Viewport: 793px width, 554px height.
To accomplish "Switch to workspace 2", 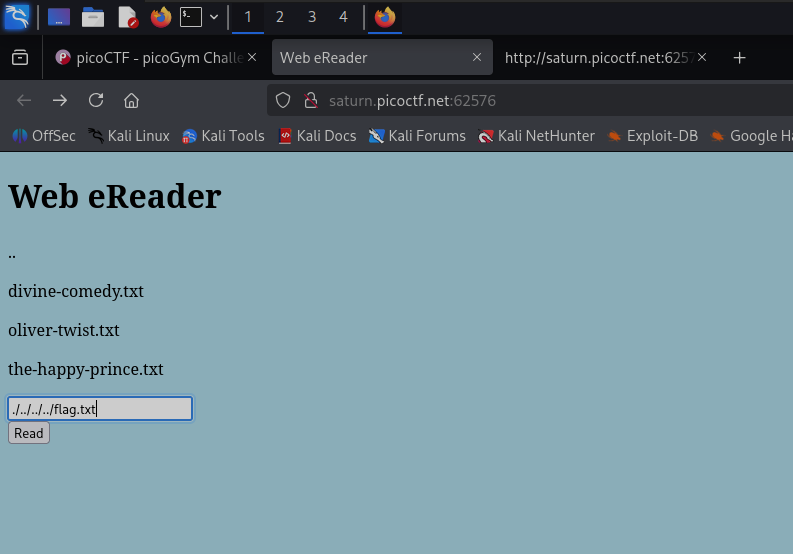I will (x=279, y=17).
